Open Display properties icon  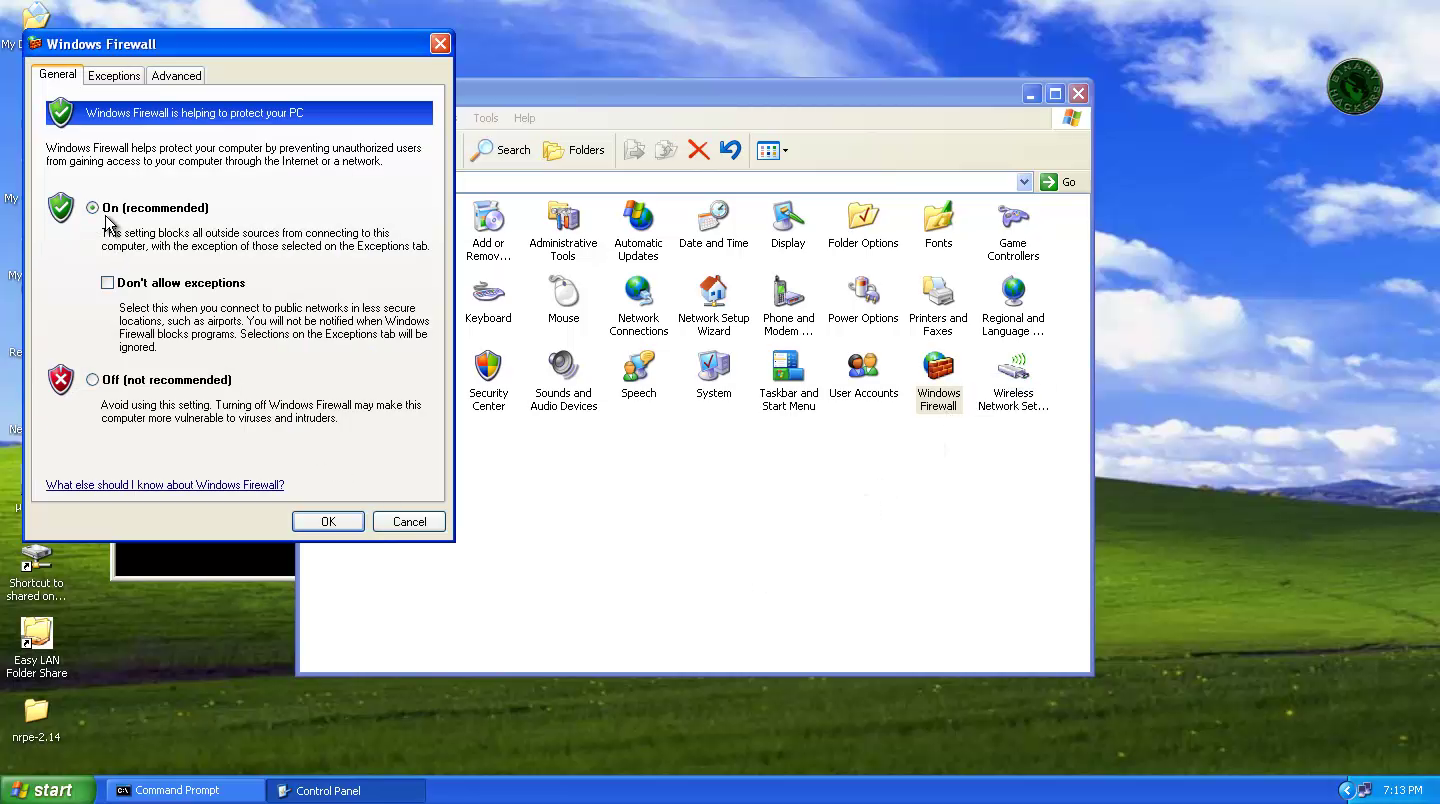[x=788, y=225]
